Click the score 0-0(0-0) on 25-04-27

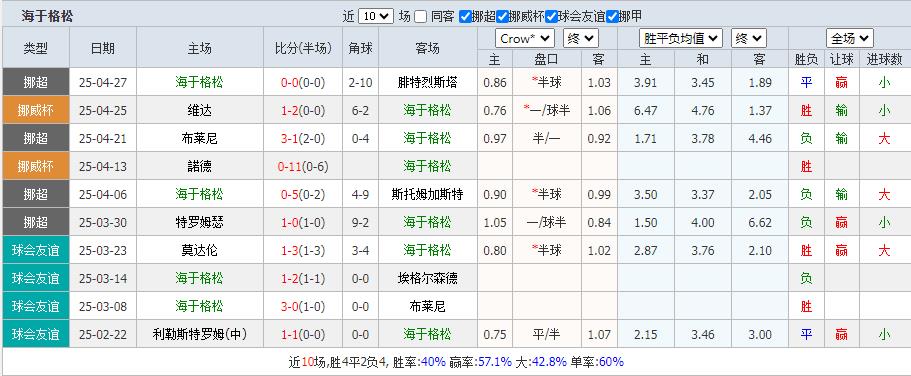[x=303, y=83]
